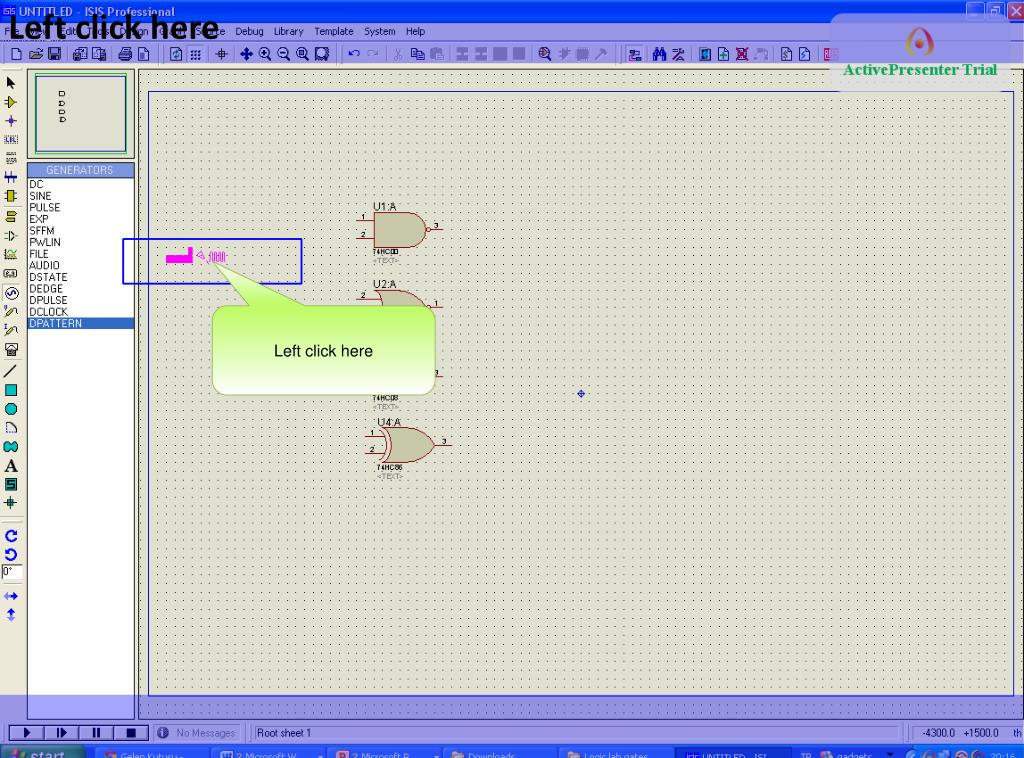Select the 2D arc drawing tool
This screenshot has height=758, width=1024.
(x=11, y=428)
